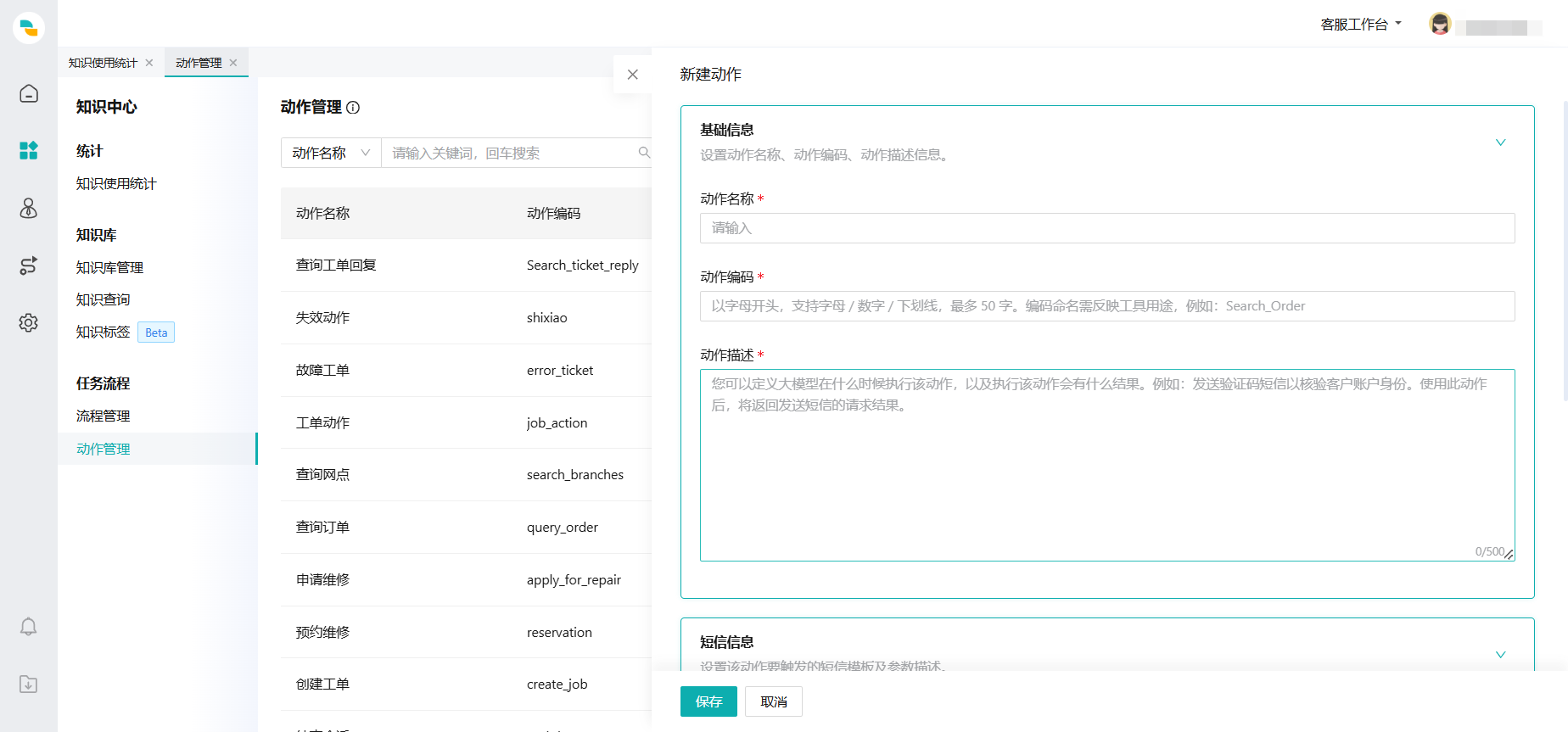The height and width of the screenshot is (732, 1568).
Task: Click the home icon in left sidebar
Action: (29, 93)
